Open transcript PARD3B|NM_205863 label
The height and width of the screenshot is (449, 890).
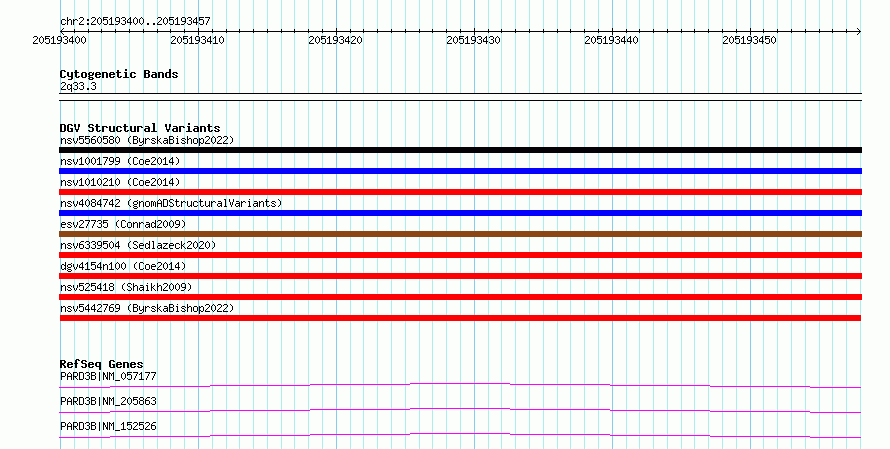click(108, 401)
